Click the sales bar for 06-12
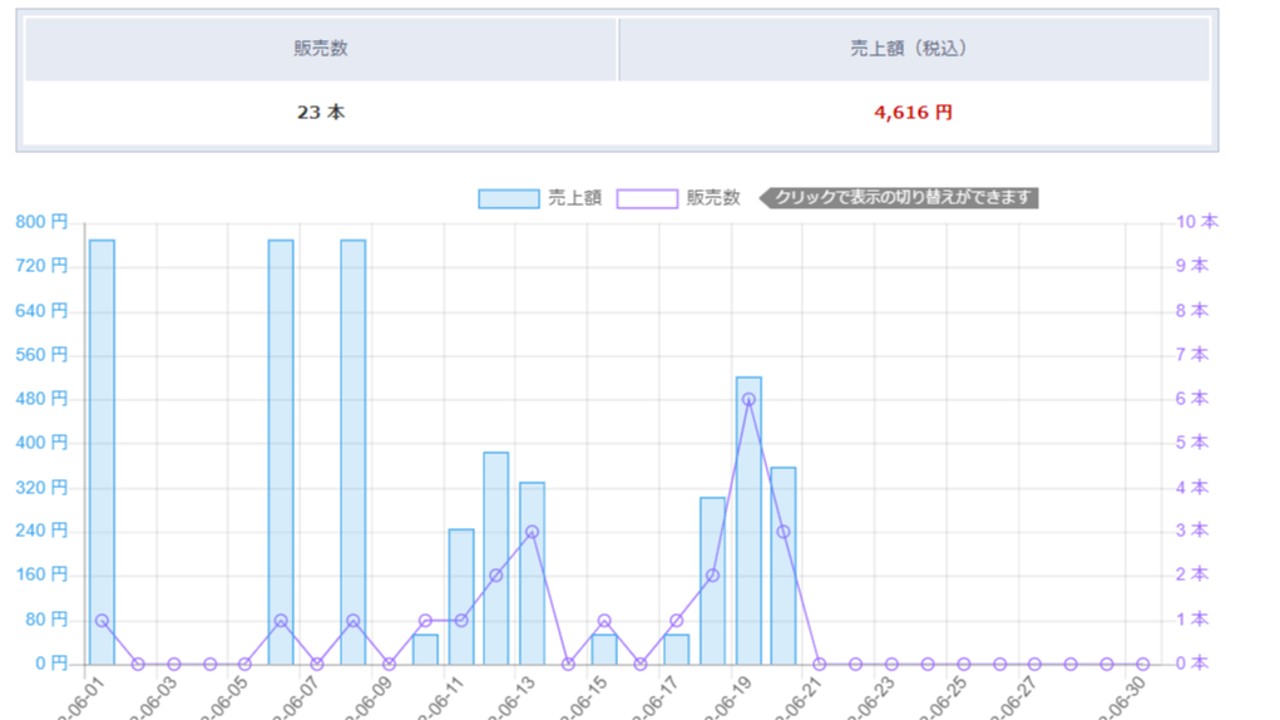The height and width of the screenshot is (720, 1280). click(496, 558)
